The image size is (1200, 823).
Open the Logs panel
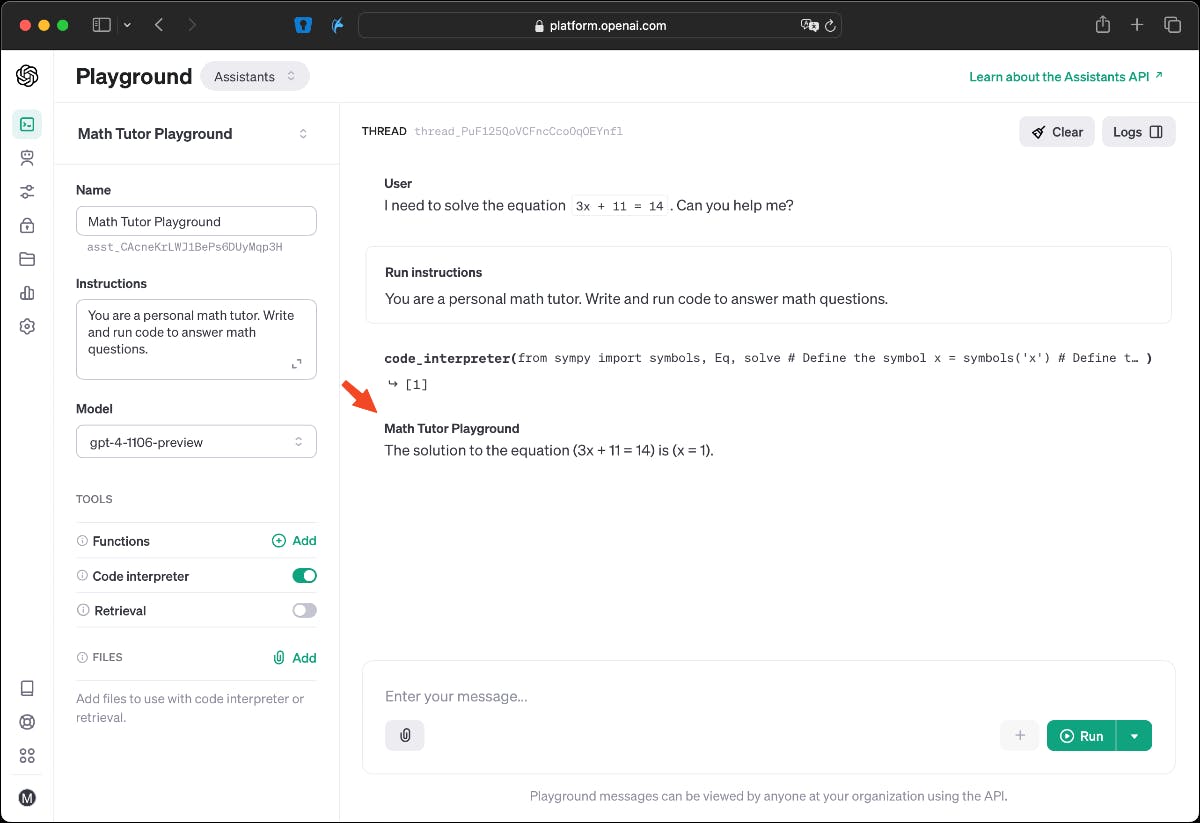[x=1138, y=132]
